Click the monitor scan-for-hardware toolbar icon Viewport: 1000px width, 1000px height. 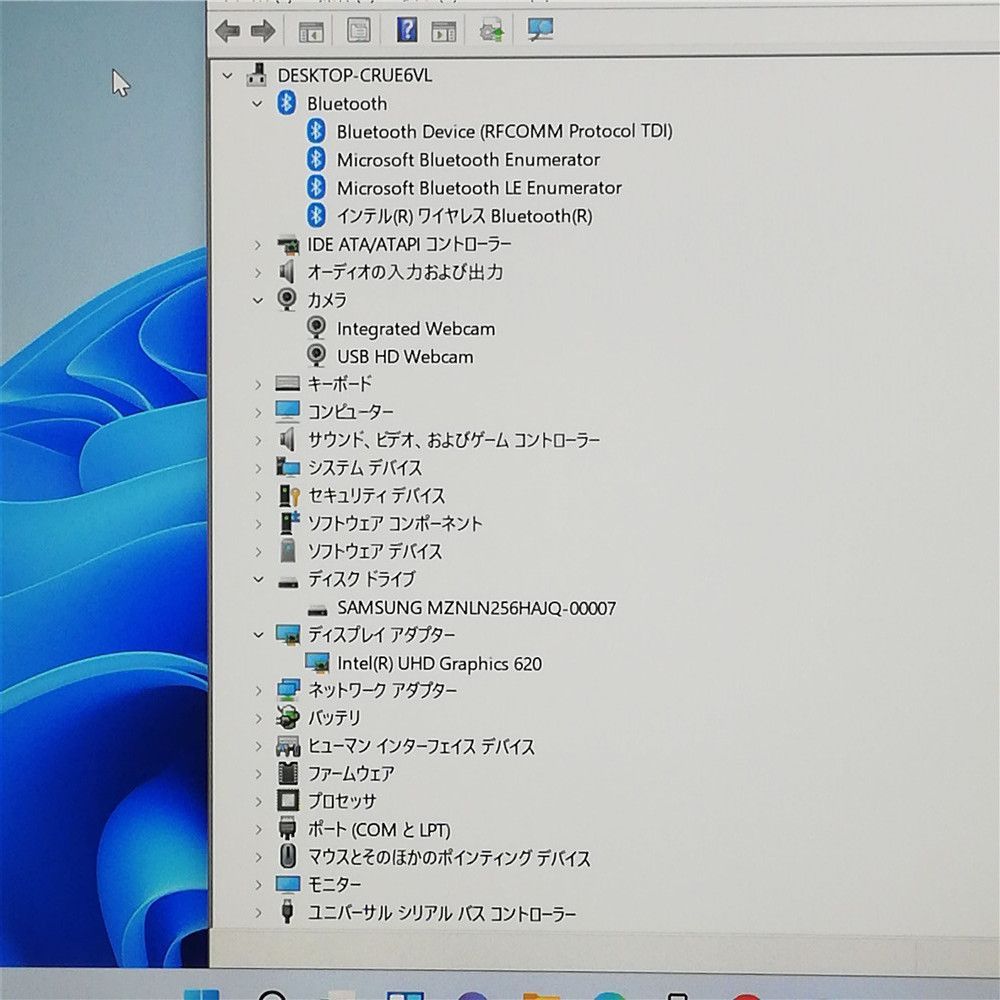pyautogui.click(x=540, y=29)
